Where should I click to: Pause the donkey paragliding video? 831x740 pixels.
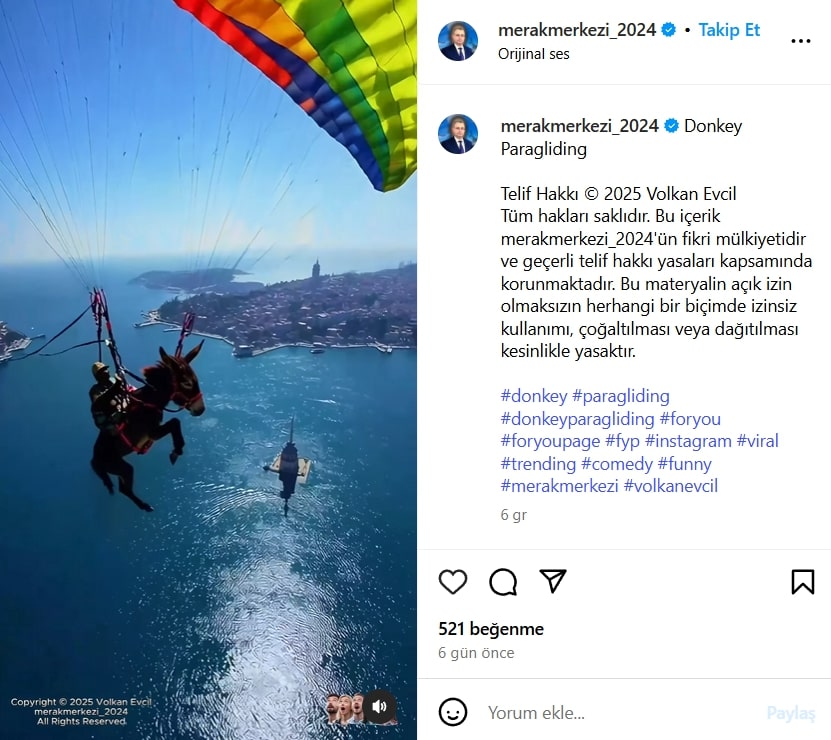click(x=208, y=370)
